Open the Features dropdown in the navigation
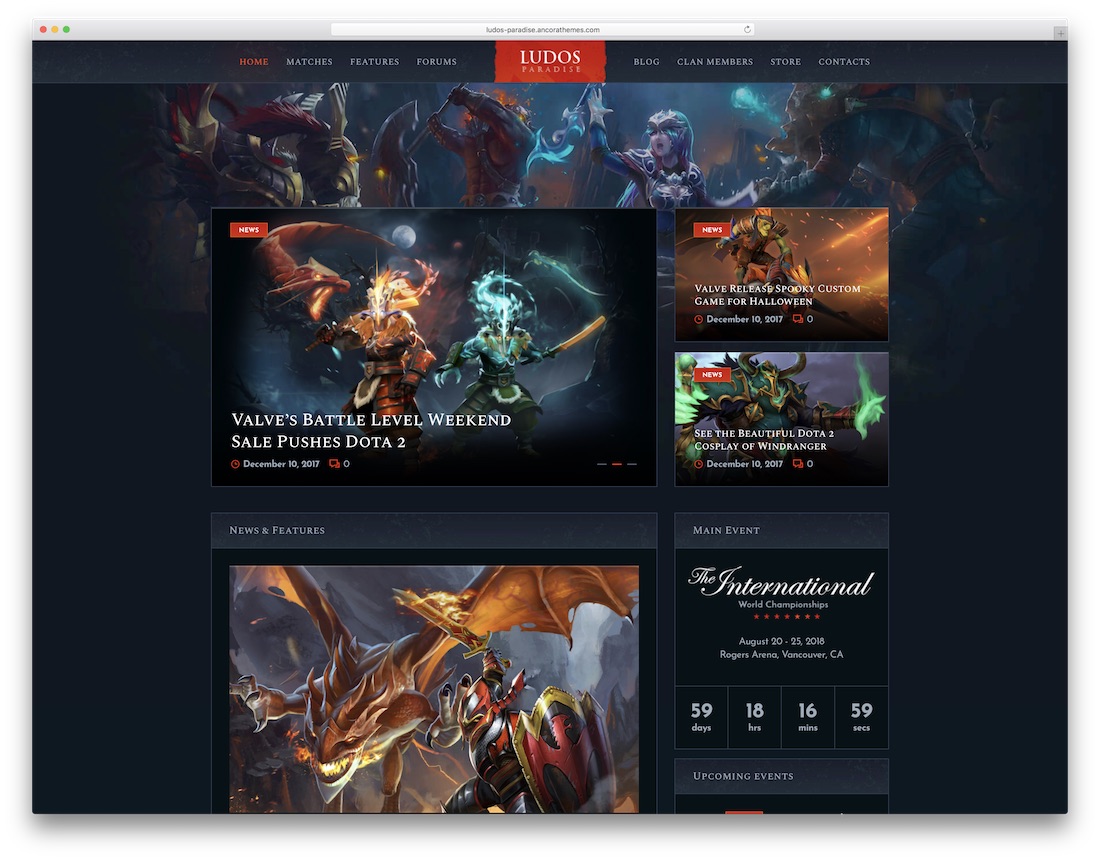Image resolution: width=1100 pixels, height=860 pixels. (374, 61)
